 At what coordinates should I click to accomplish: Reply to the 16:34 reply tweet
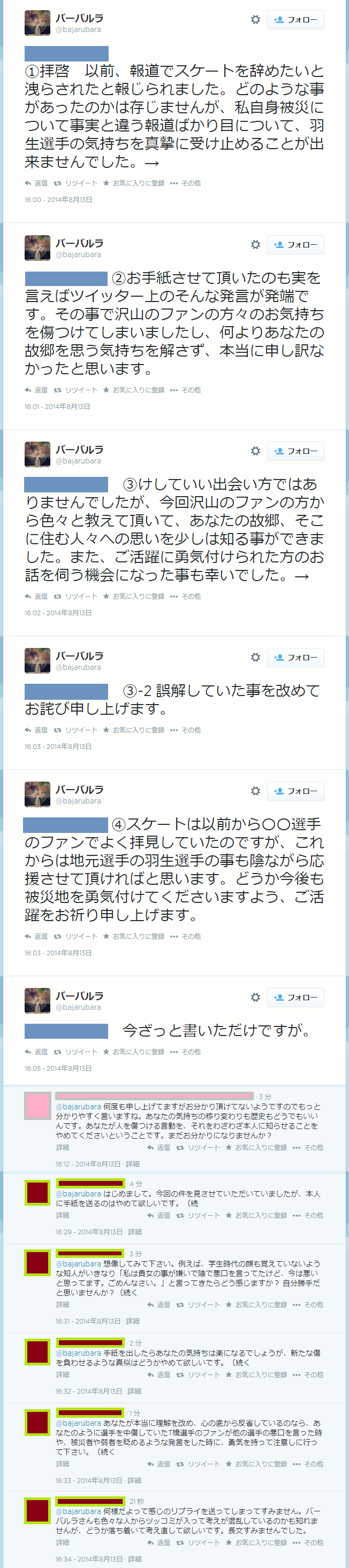158,1542
